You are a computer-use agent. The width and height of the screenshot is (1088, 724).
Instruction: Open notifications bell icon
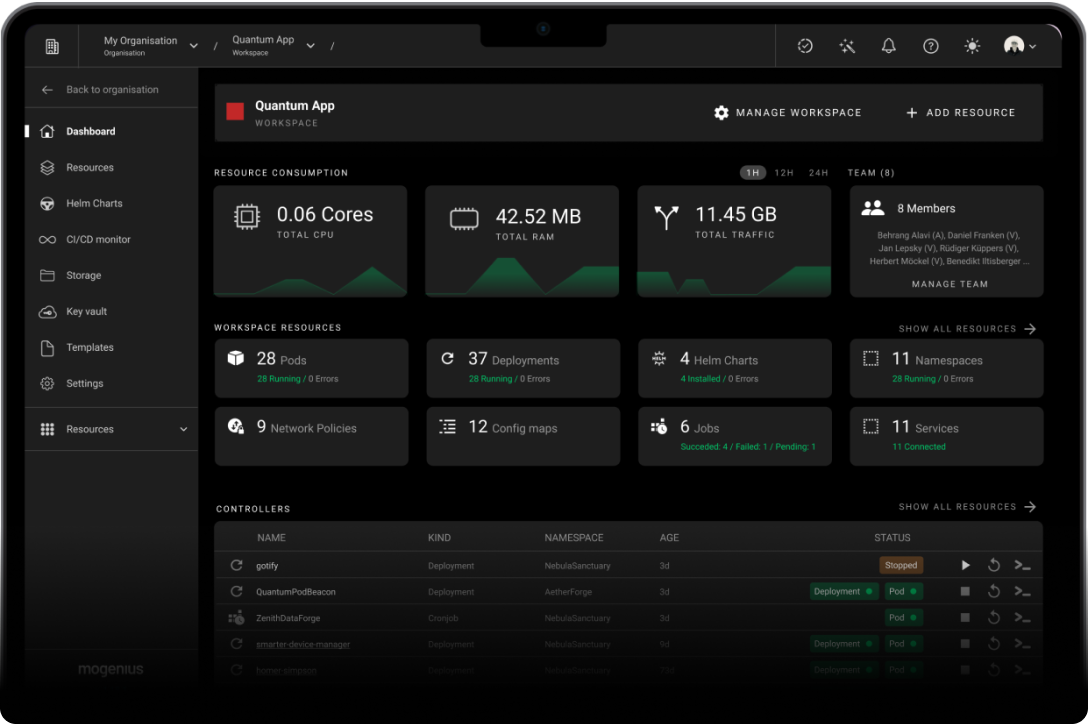point(888,46)
